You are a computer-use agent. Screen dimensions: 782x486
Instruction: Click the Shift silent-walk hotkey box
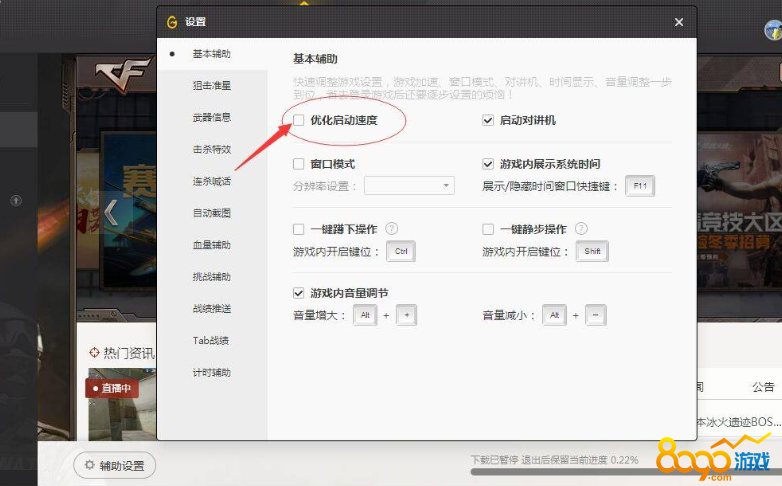click(x=591, y=252)
